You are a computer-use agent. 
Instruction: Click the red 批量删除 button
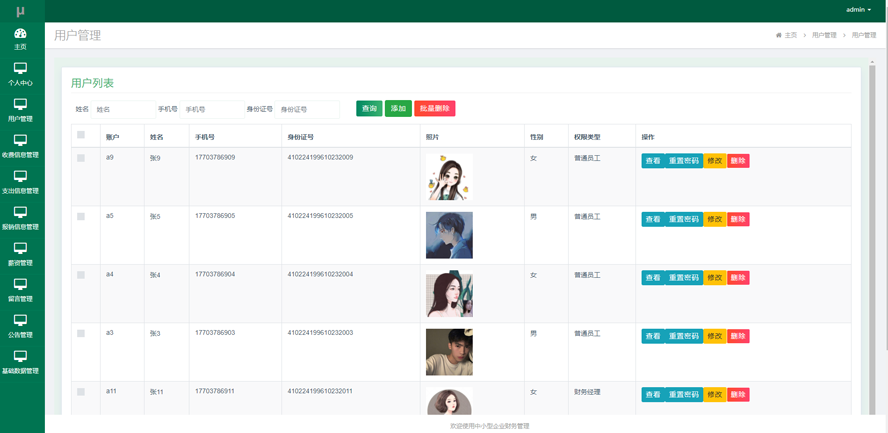[434, 108]
